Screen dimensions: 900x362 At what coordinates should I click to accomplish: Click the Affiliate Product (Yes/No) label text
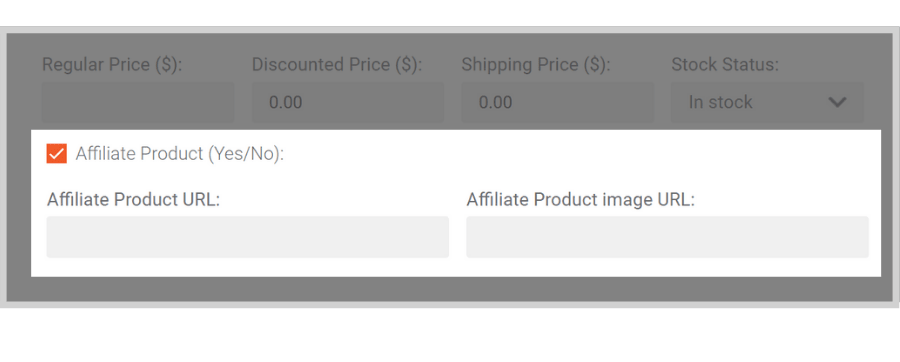coord(180,154)
